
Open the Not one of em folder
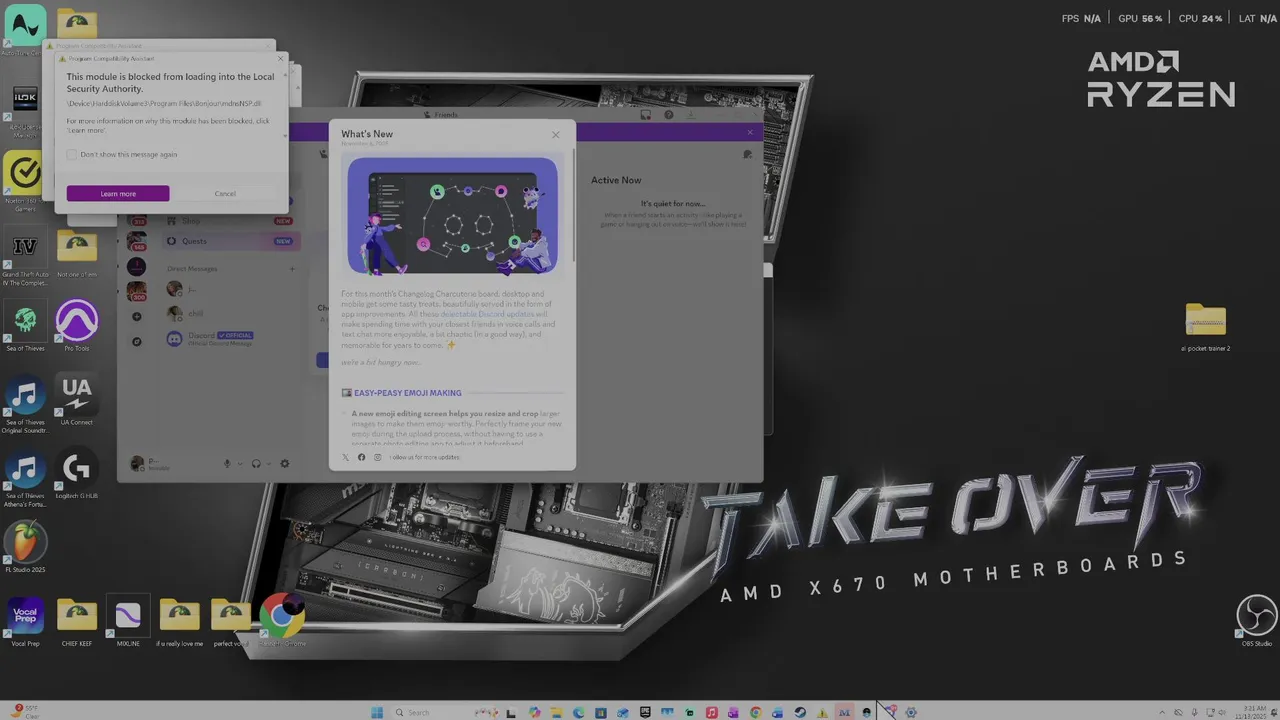click(77, 255)
